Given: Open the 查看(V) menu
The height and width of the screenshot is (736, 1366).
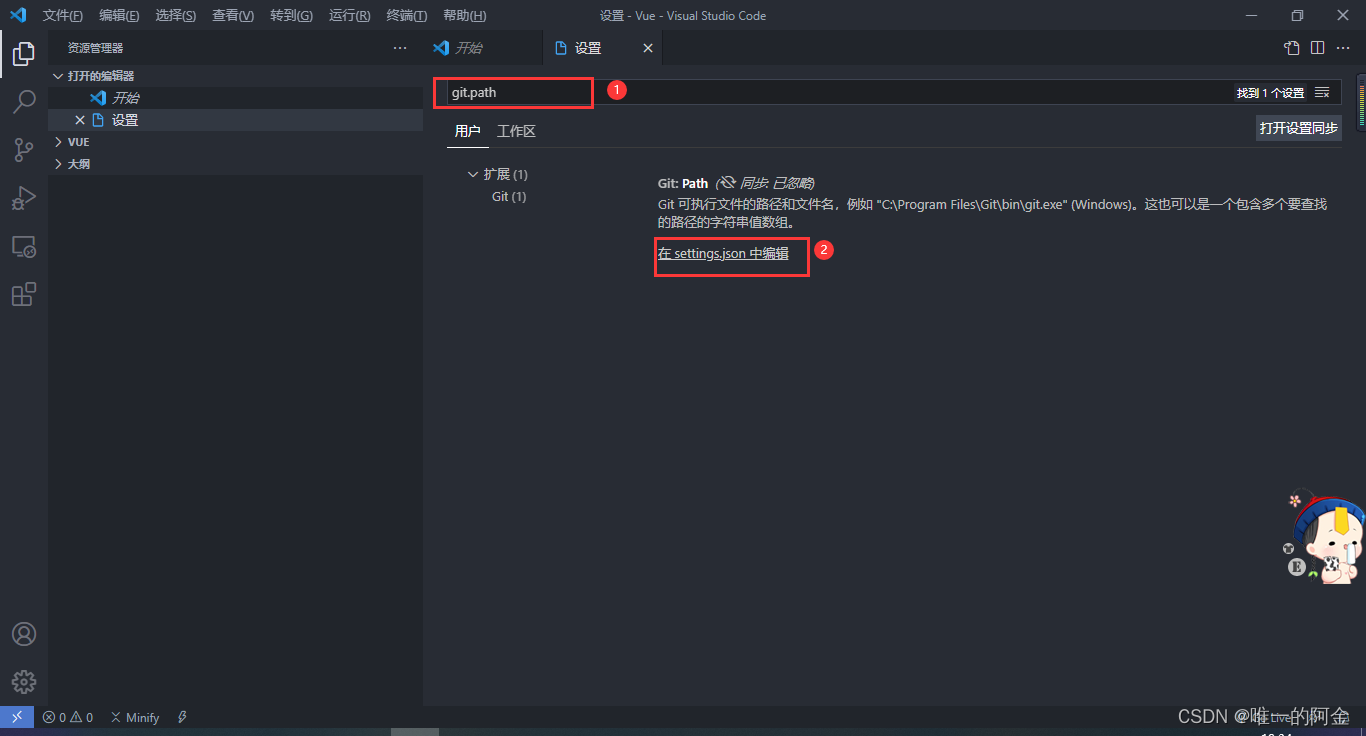Looking at the screenshot, I should point(233,15).
